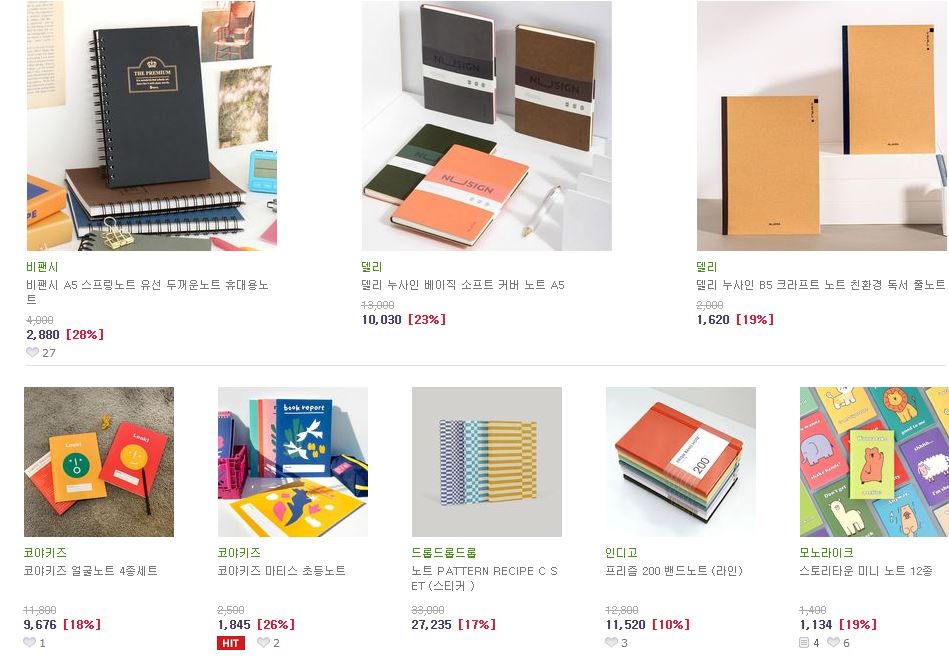The image size is (949, 660).
Task: Open the patterned notebook set thumbnail
Action: click(487, 462)
